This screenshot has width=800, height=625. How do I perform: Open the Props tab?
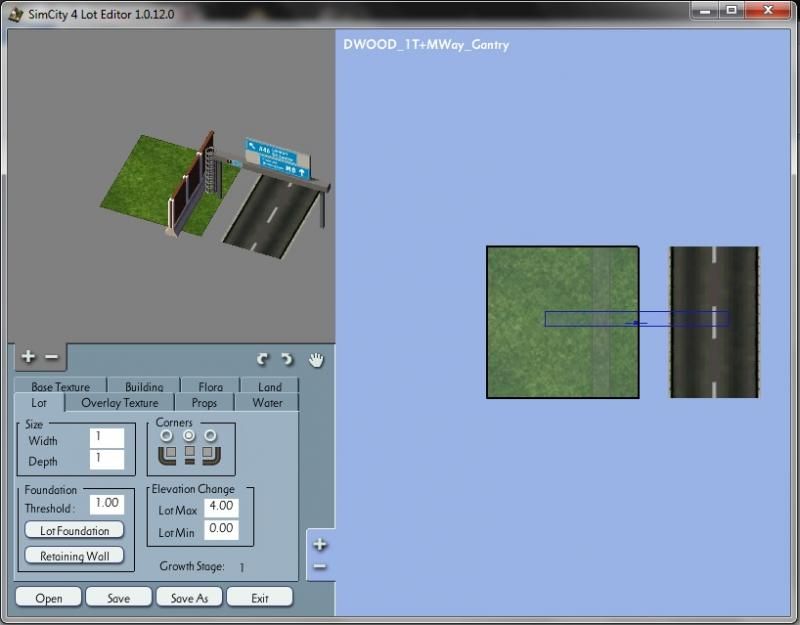point(204,403)
